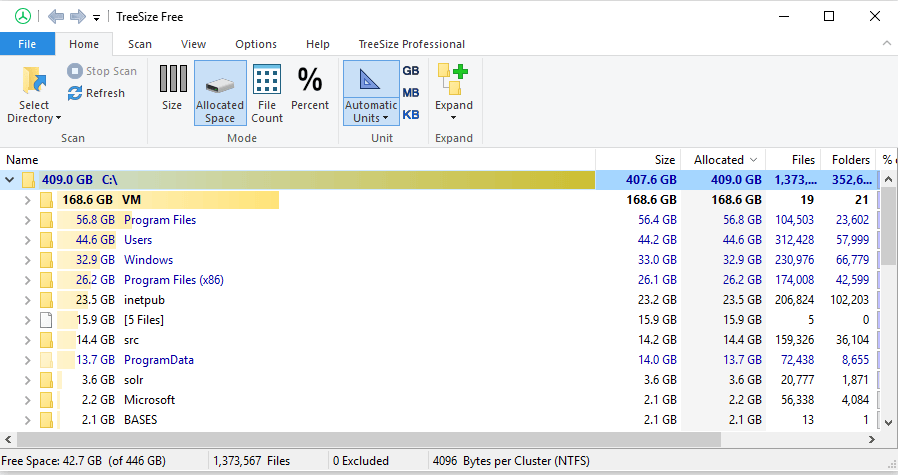Image resolution: width=898 pixels, height=475 pixels.
Task: Click the vertical scrollbar down arrow
Action: [888, 423]
